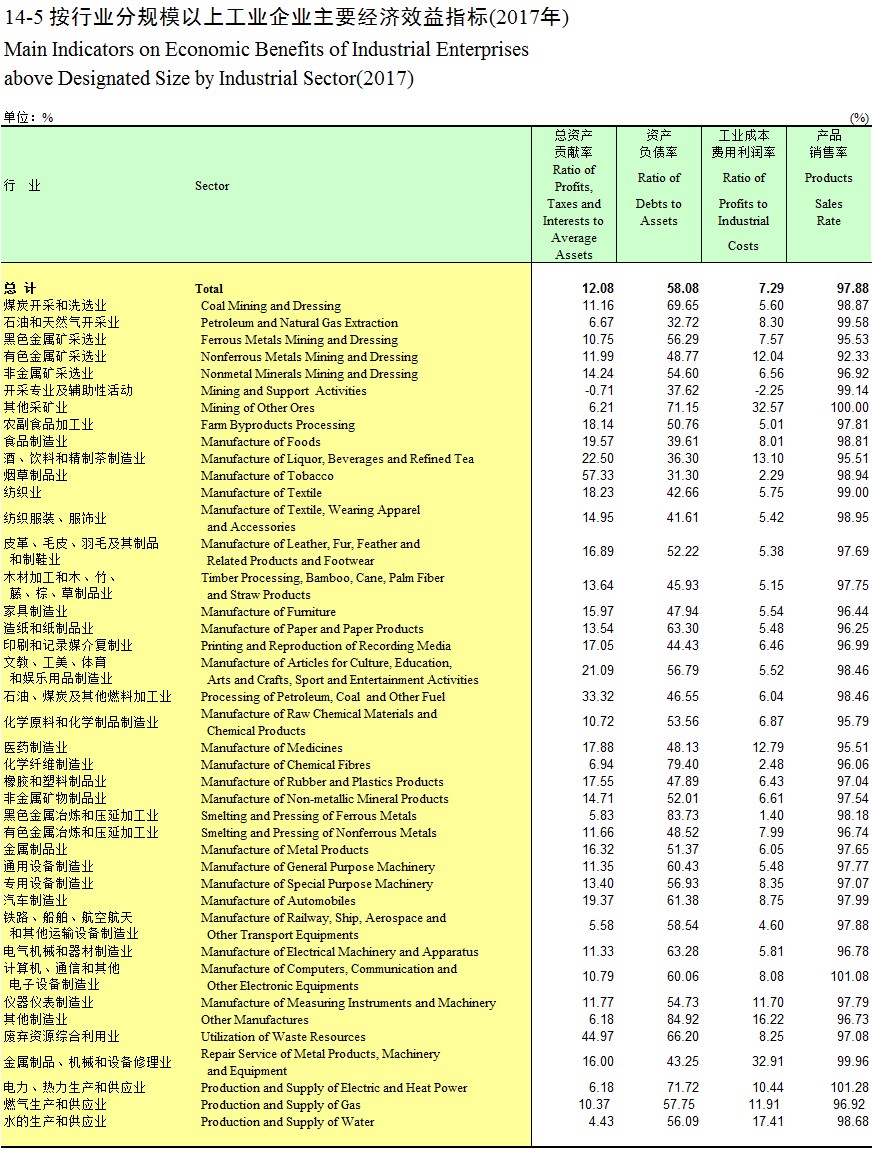The width and height of the screenshot is (872, 1165).
Task: Click 'Production and Supply of Gas'
Action: pyautogui.click(x=280, y=1105)
